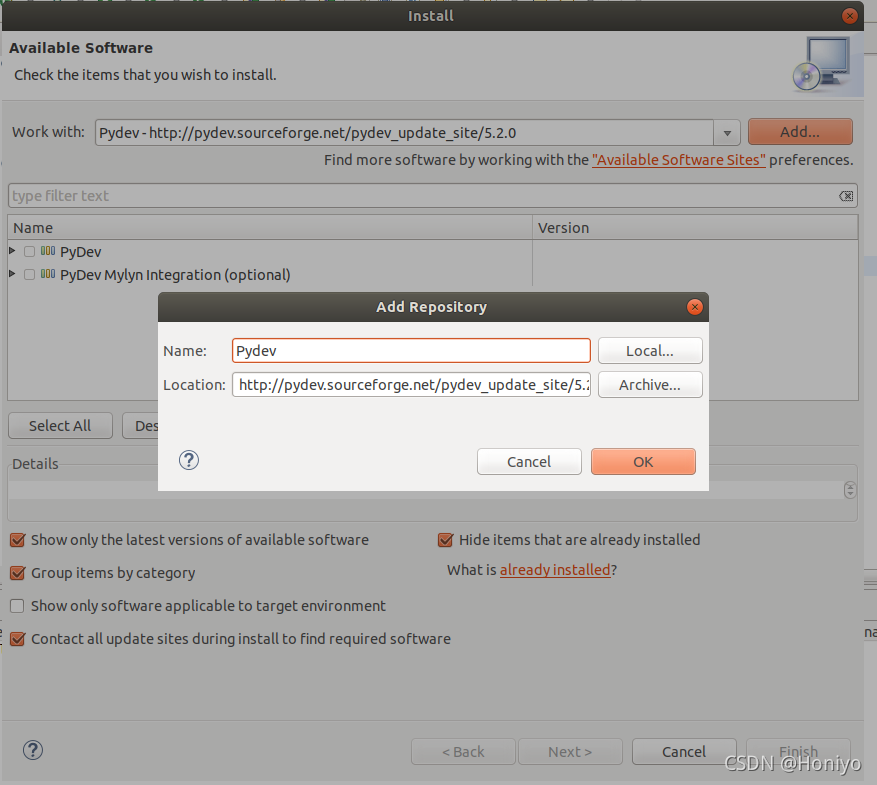
Task: Focus the repository Name field
Action: [411, 351]
